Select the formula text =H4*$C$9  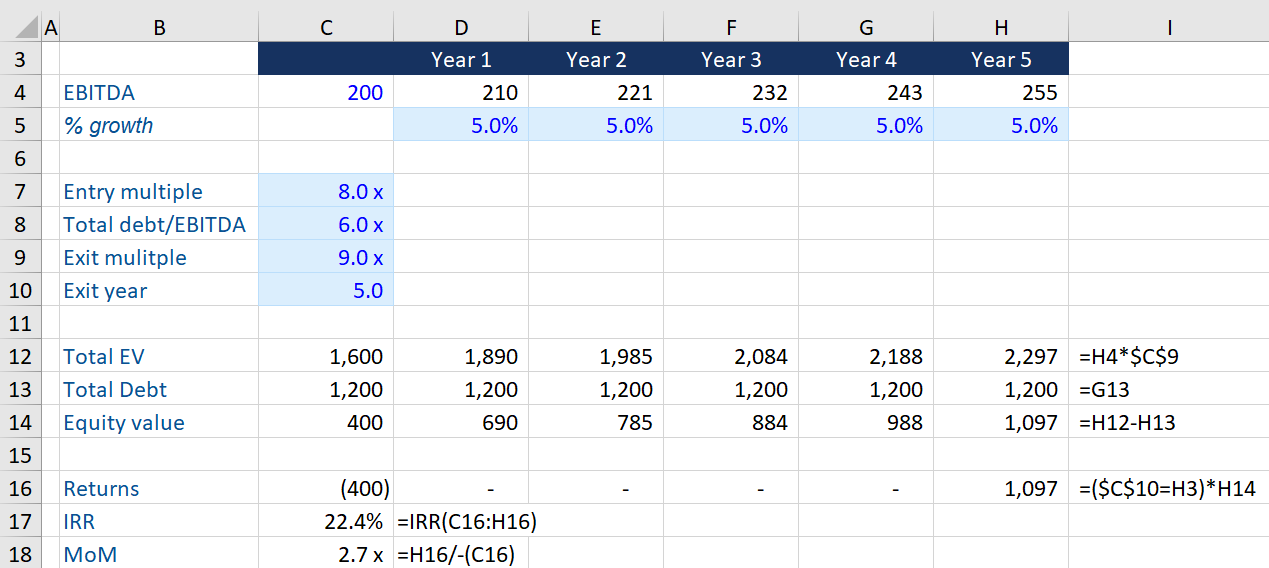pyautogui.click(x=1130, y=357)
